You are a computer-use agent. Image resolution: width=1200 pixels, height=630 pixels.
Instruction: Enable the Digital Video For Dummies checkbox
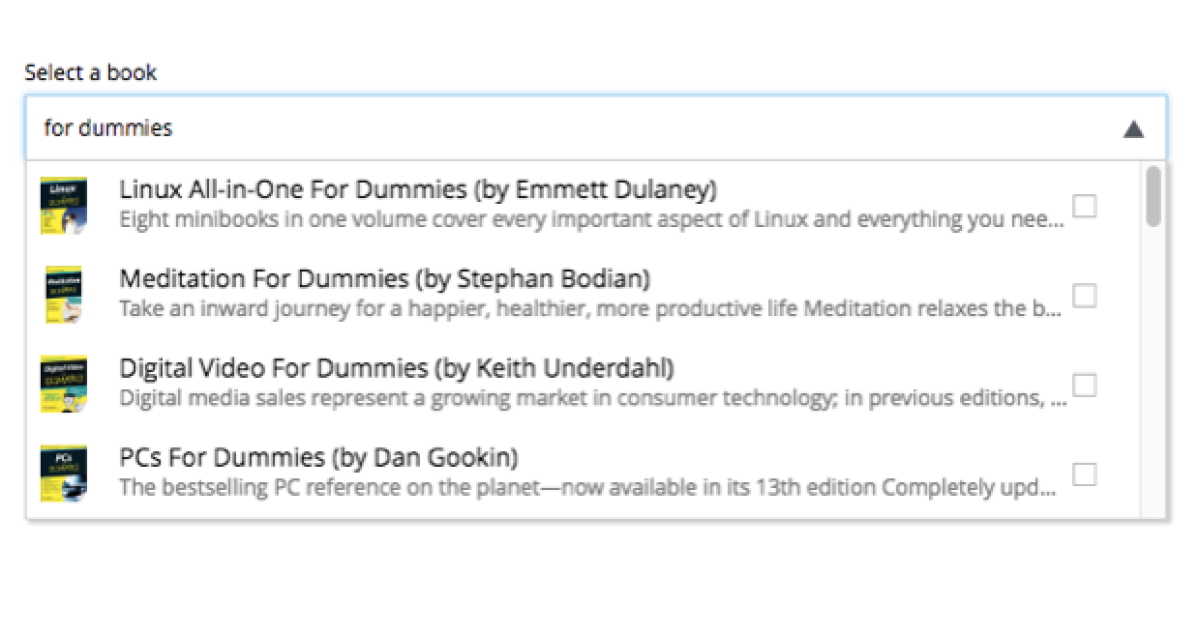pos(1084,385)
